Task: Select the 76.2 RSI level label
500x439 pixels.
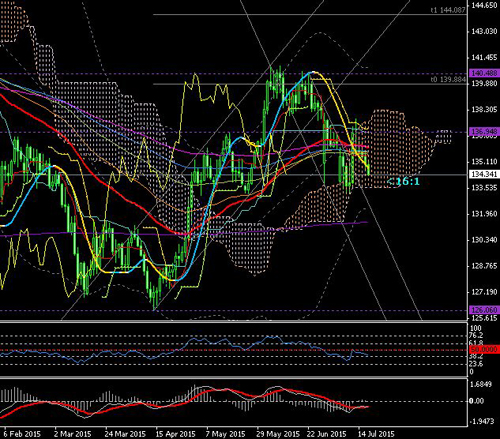Action: [476, 335]
